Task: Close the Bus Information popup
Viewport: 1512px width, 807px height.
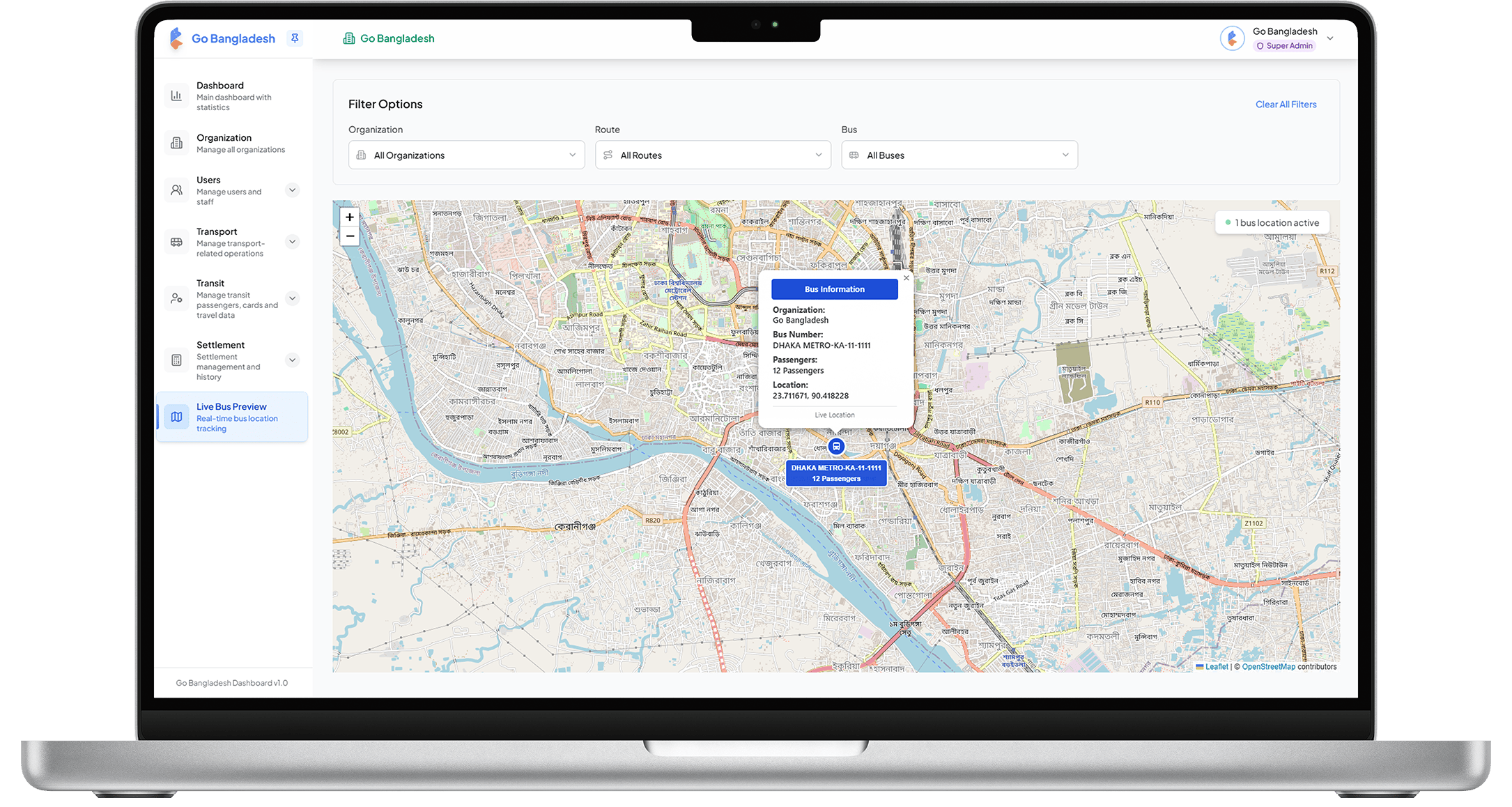Action: [906, 278]
